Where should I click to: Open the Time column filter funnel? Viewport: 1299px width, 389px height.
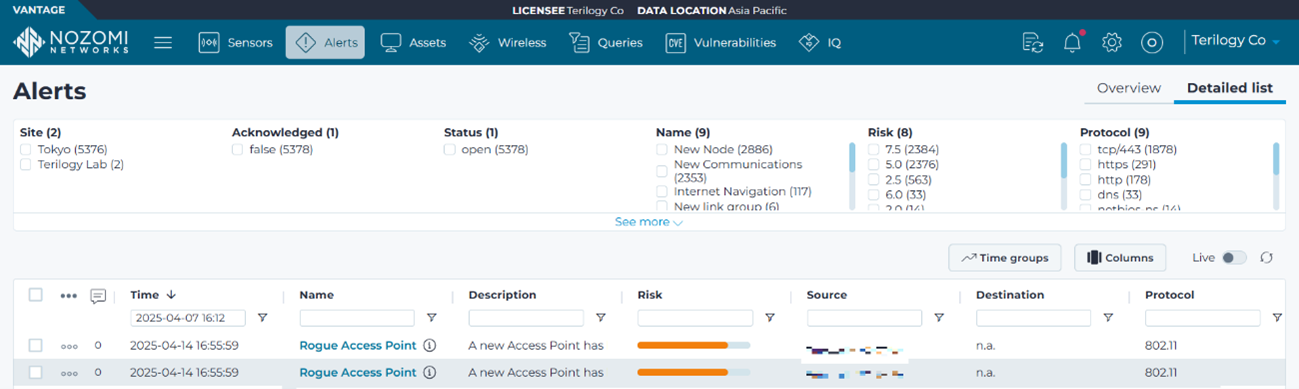tap(262, 318)
